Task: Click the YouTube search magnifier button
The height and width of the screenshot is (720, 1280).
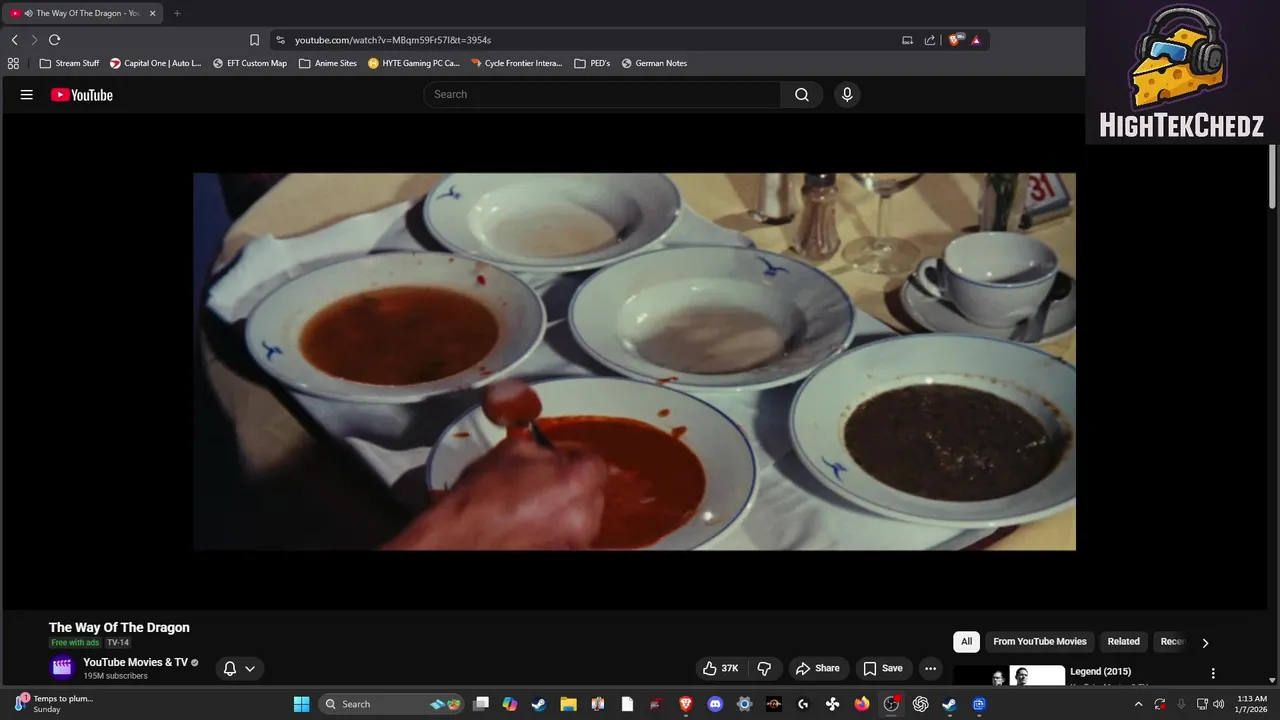Action: 802,94
